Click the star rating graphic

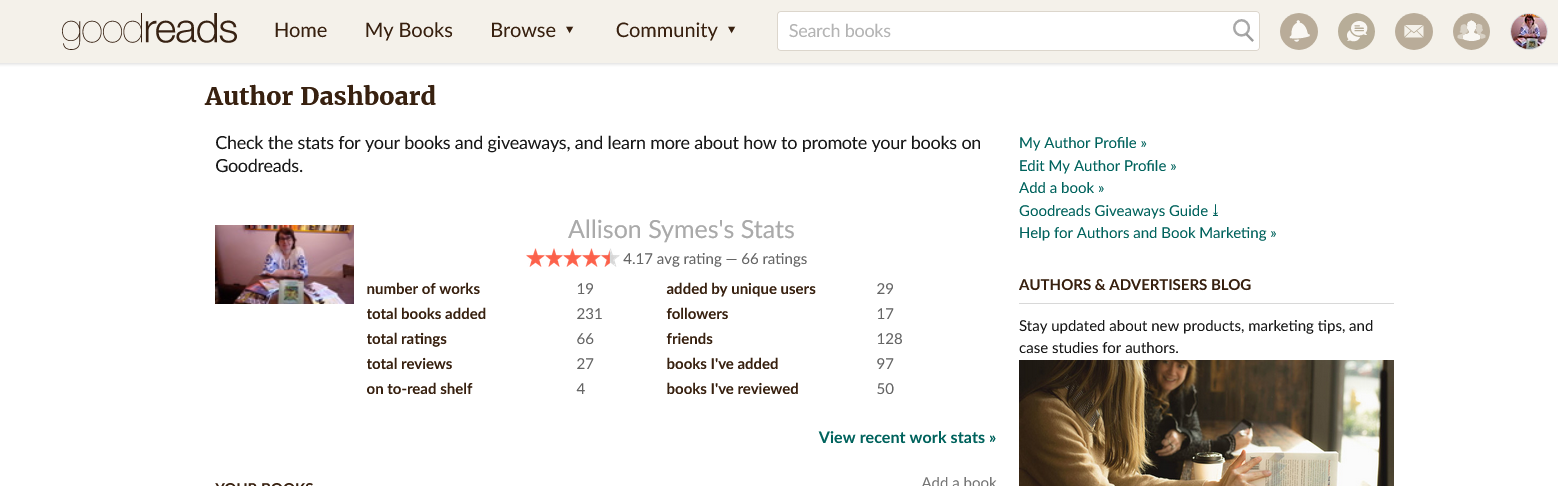coord(571,259)
